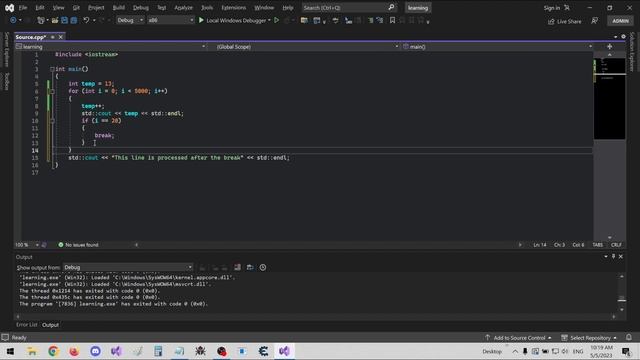Viewport: 640px width, 360px height.
Task: Click the Output panel vertical scrollbar
Action: pyautogui.click(x=622, y=293)
